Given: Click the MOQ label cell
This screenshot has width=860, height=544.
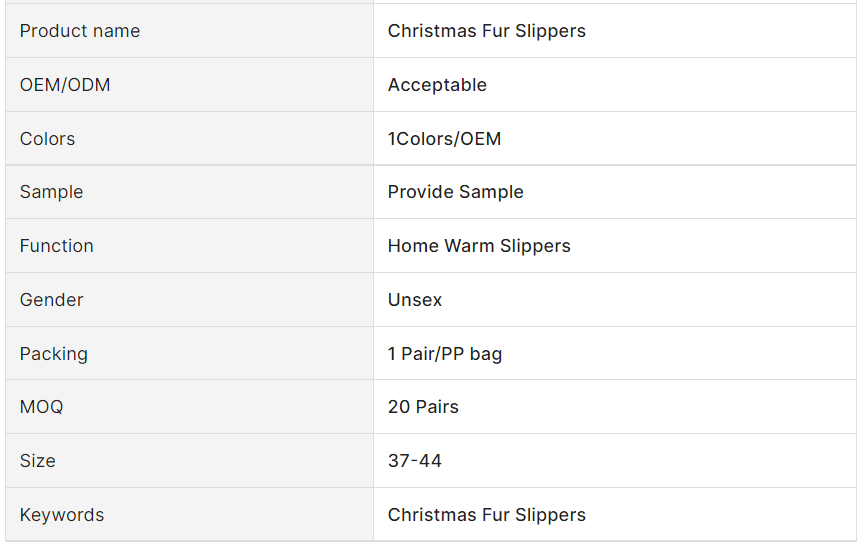Looking at the screenshot, I should (41, 407).
